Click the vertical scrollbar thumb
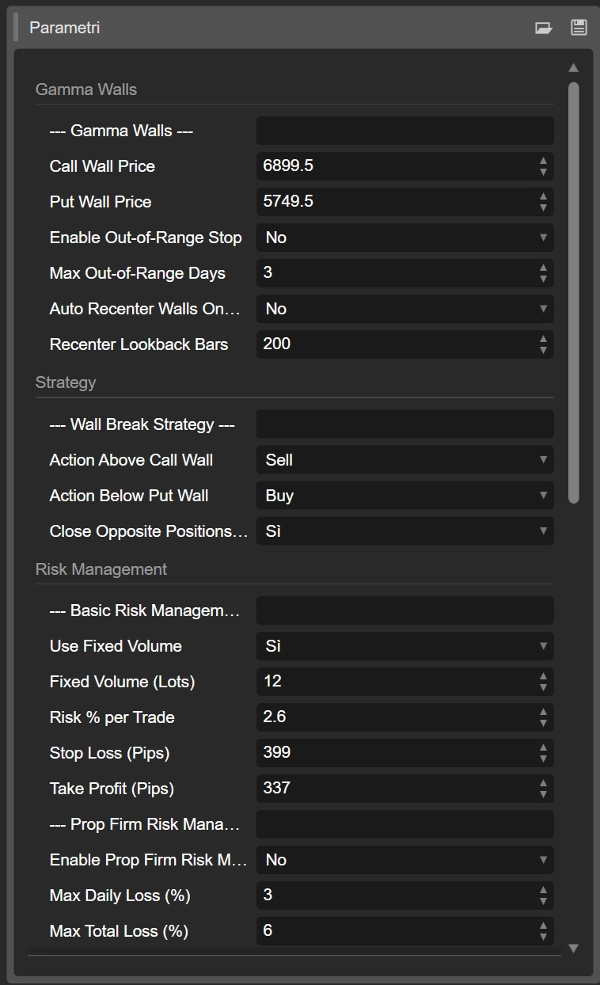This screenshot has height=985, width=600. 573,290
